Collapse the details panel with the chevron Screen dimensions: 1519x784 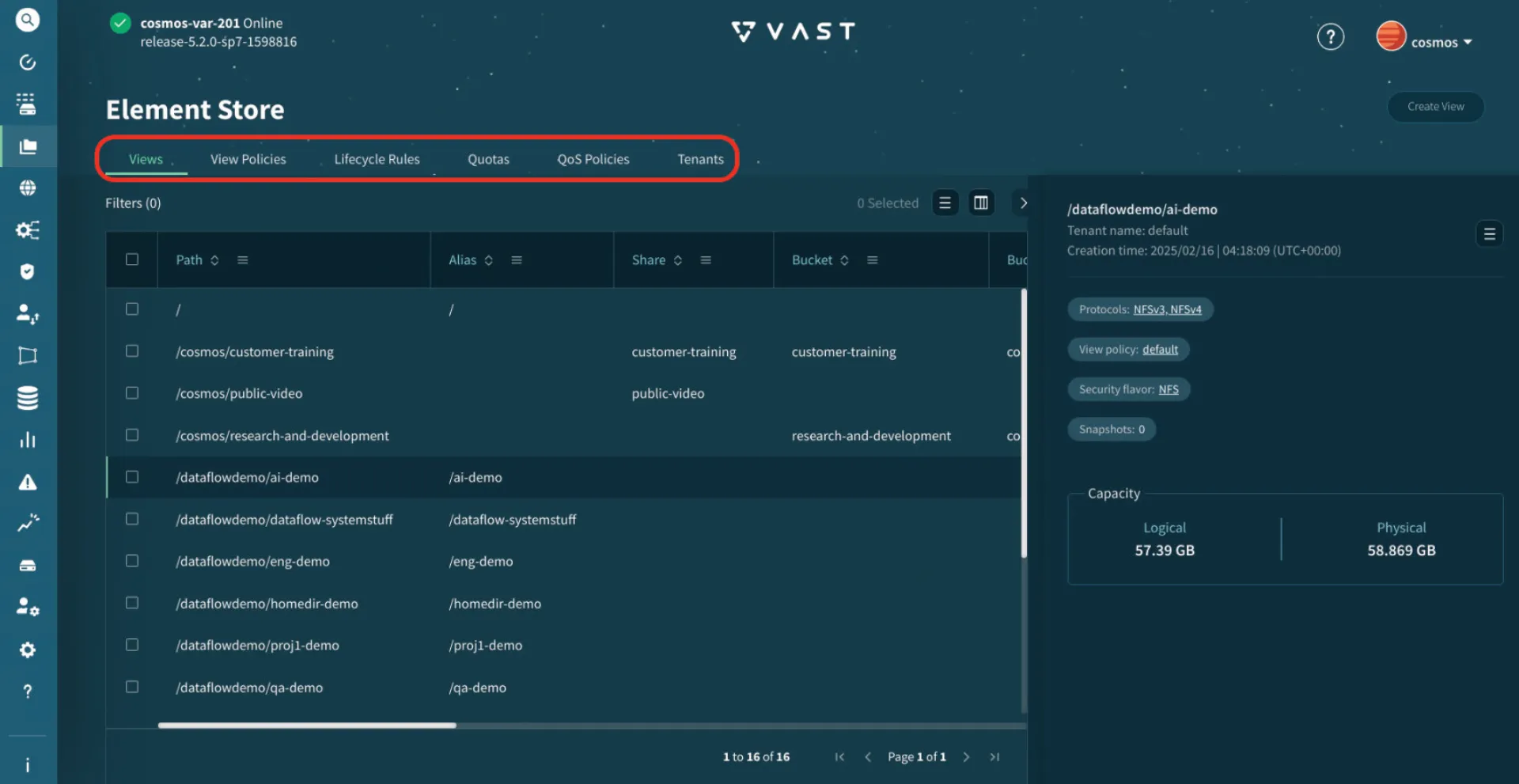(1023, 203)
